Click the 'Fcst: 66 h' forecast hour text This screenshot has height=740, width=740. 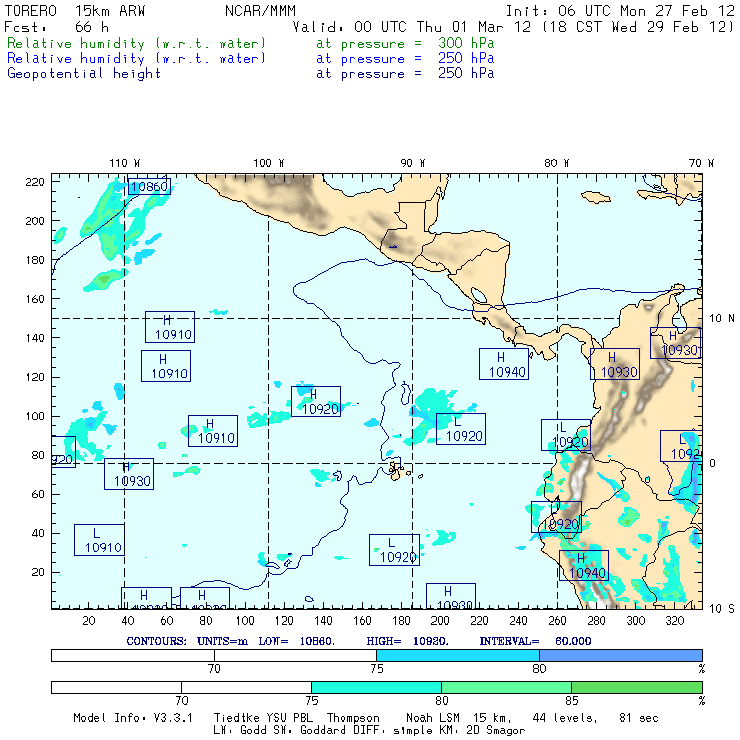click(56, 27)
